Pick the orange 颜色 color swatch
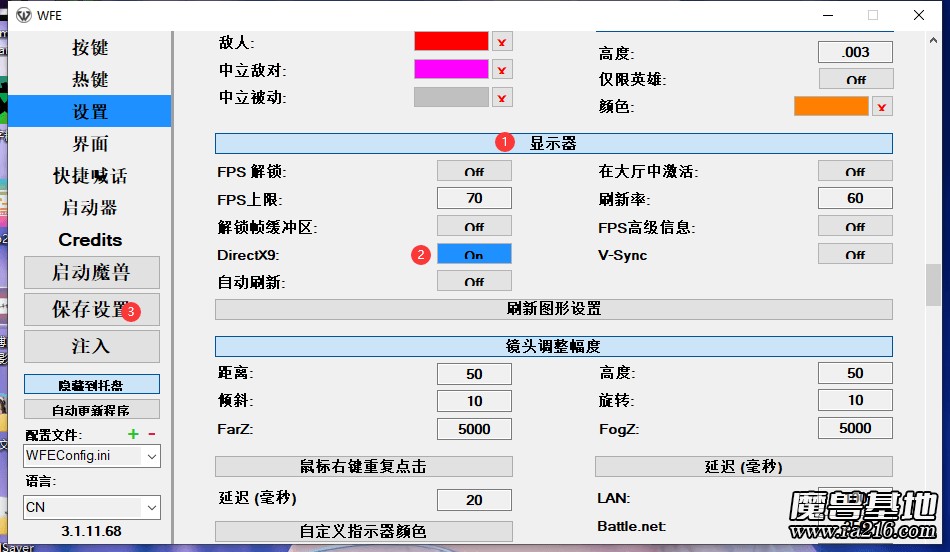The width and height of the screenshot is (950, 552). pyautogui.click(x=831, y=106)
